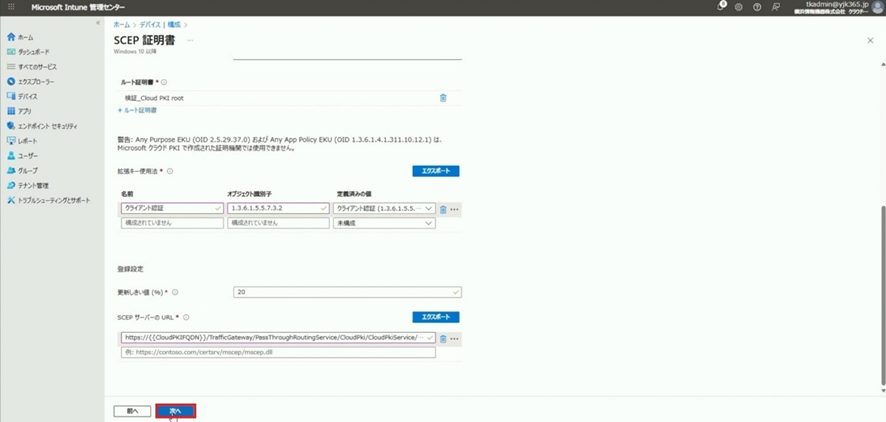Click the + ルート証明書 link
This screenshot has width=886, height=422.
(x=137, y=110)
